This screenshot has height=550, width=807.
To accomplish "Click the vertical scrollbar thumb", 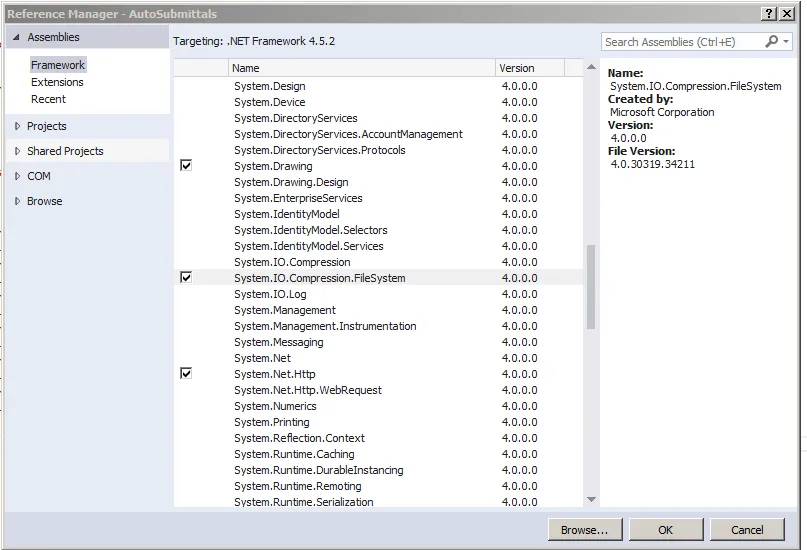I will [591, 287].
